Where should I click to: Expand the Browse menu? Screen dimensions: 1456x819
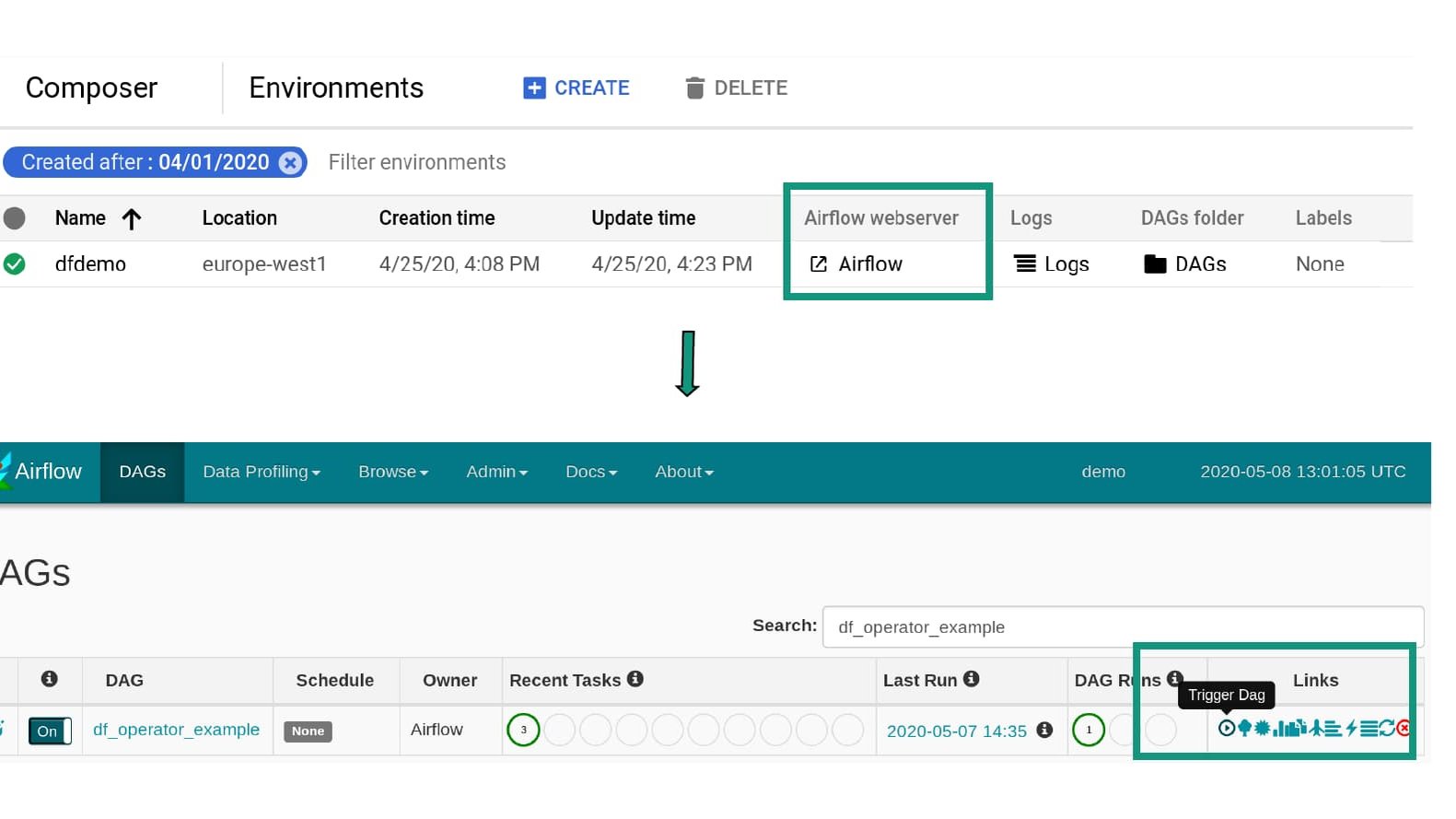(393, 472)
